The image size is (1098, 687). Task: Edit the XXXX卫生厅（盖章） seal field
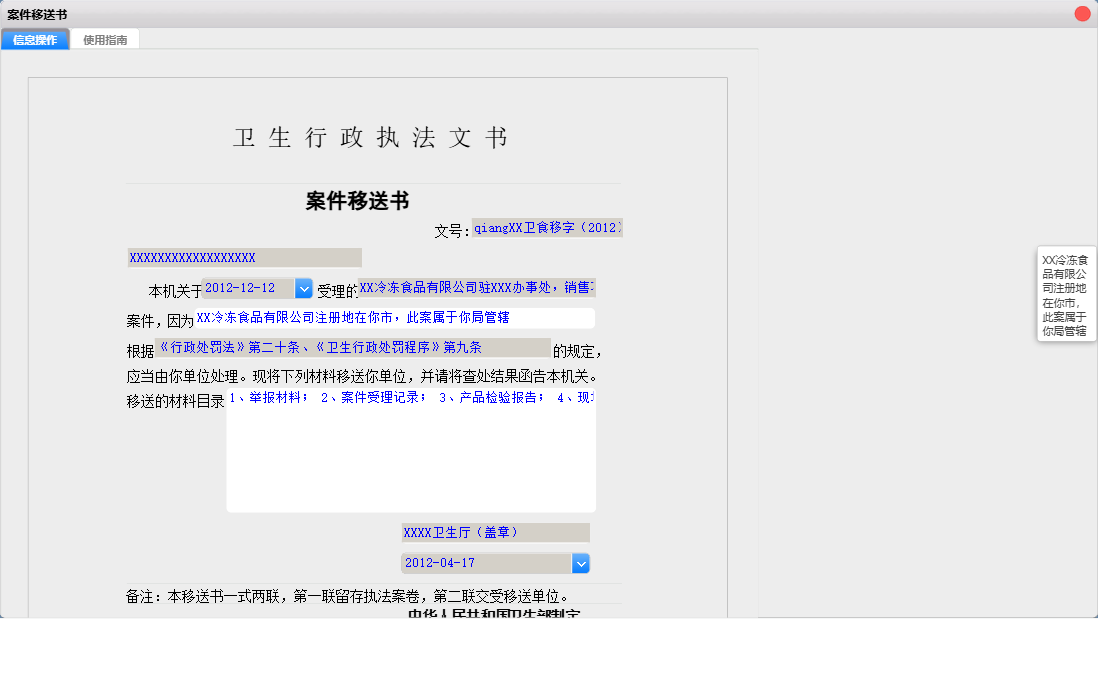pyautogui.click(x=493, y=532)
